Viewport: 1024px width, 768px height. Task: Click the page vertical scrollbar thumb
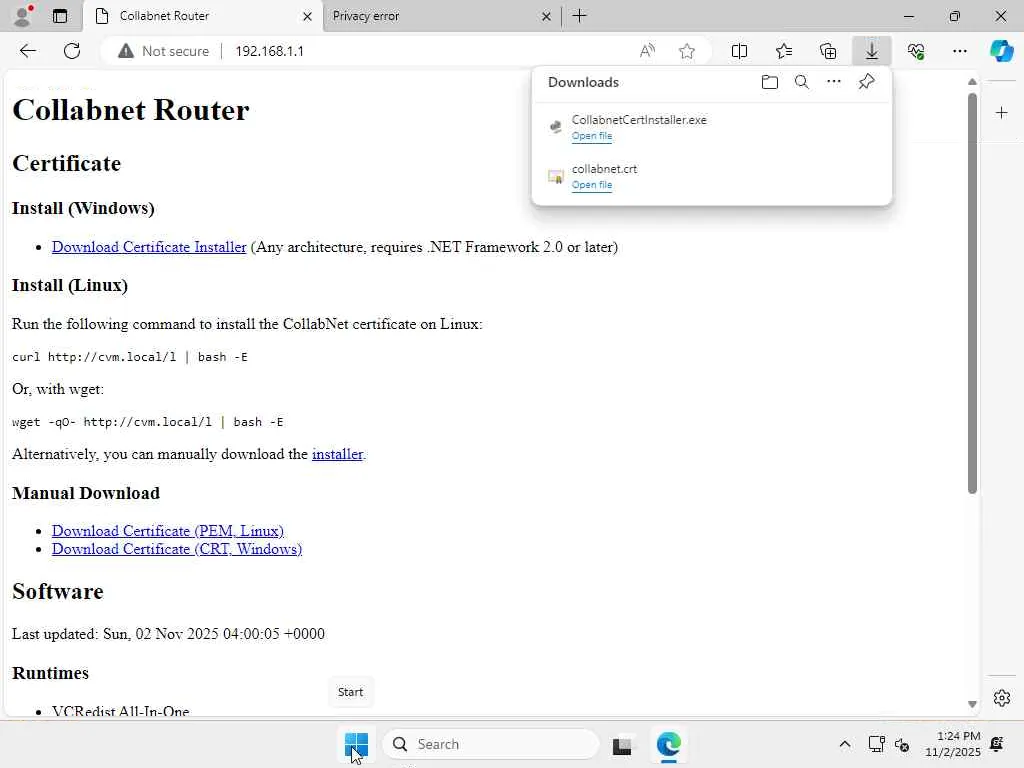tap(972, 294)
